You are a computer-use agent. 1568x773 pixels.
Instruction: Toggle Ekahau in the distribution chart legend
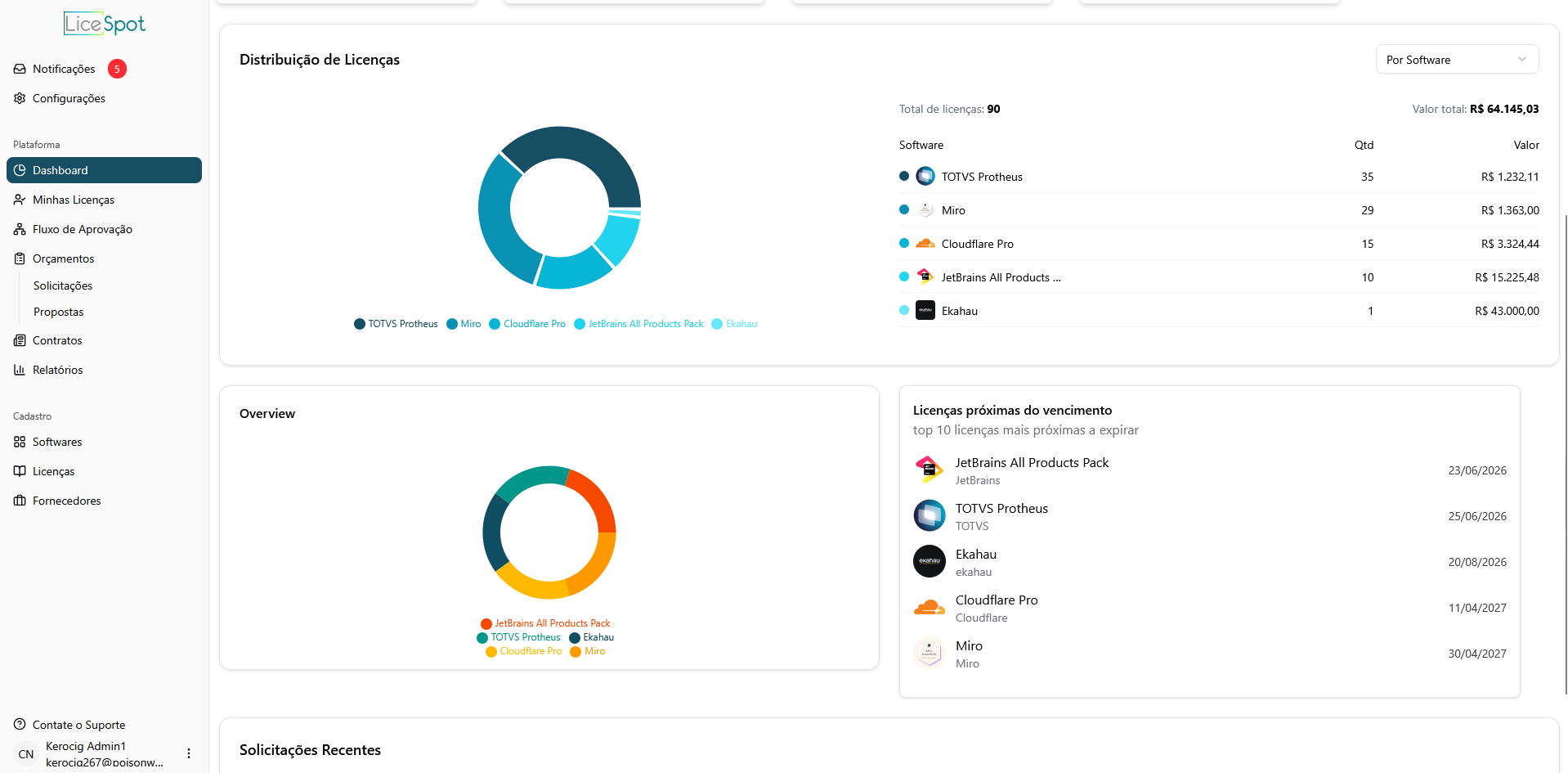pos(734,324)
